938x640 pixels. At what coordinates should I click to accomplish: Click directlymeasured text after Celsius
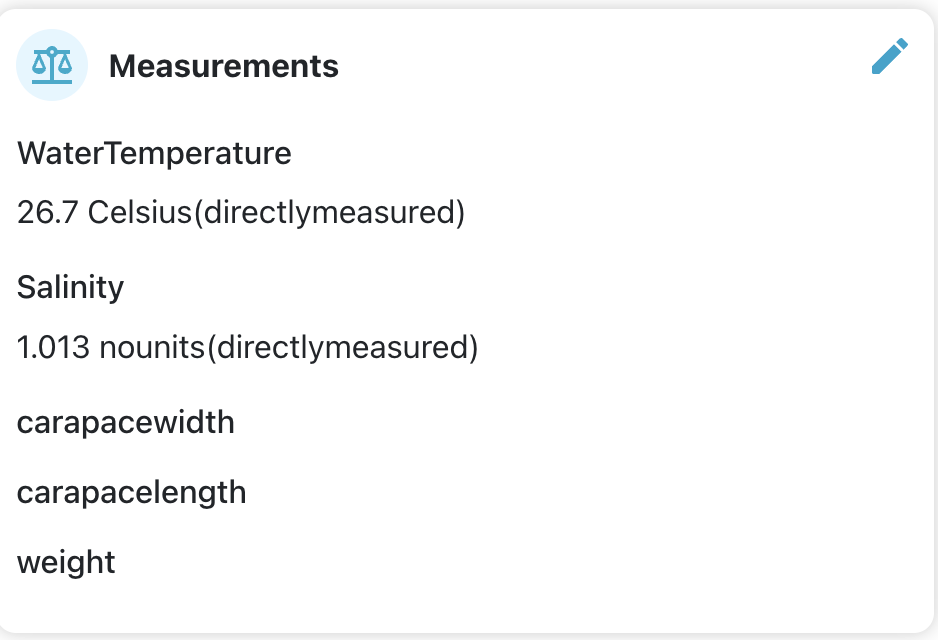pos(328,213)
